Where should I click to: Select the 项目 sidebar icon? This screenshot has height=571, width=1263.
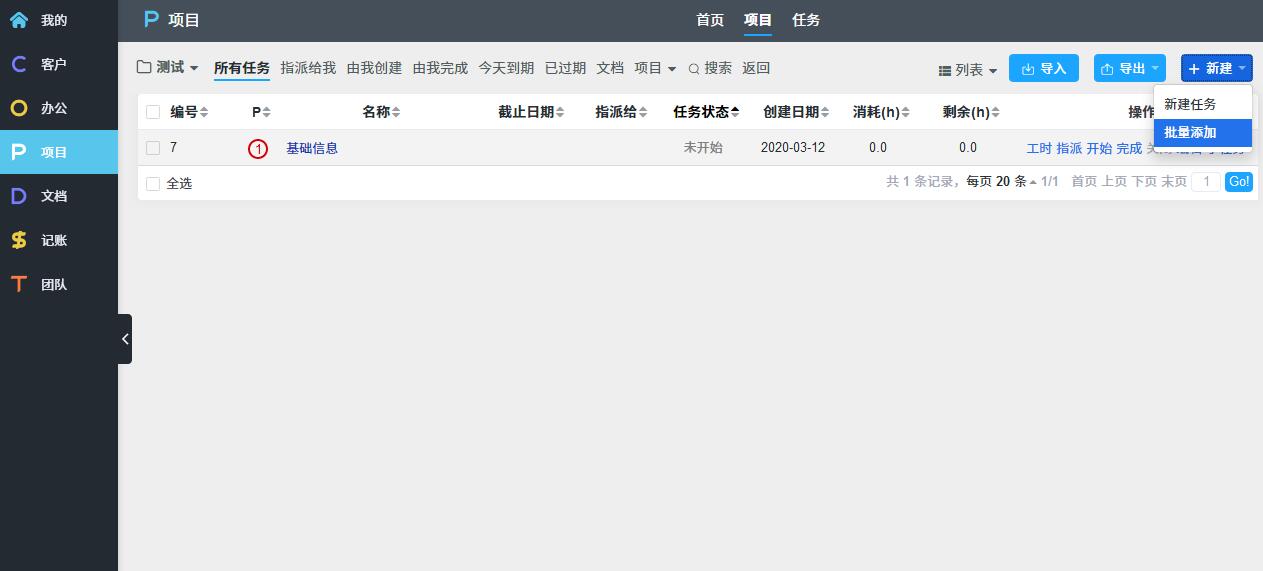tap(18, 152)
